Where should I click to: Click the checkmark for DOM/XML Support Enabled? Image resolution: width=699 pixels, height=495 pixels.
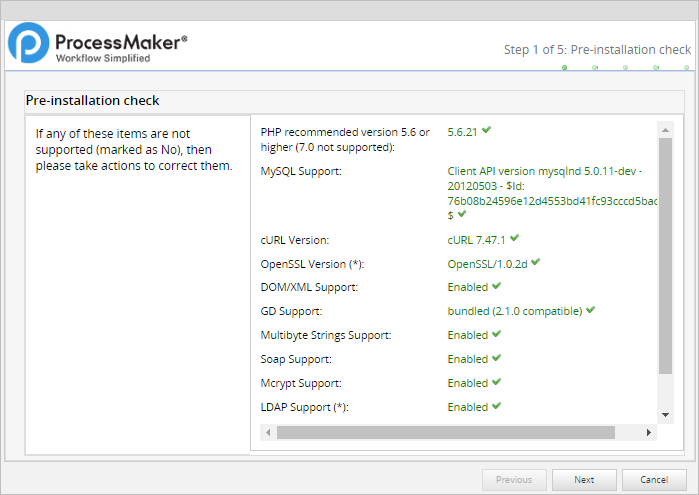tap(496, 286)
